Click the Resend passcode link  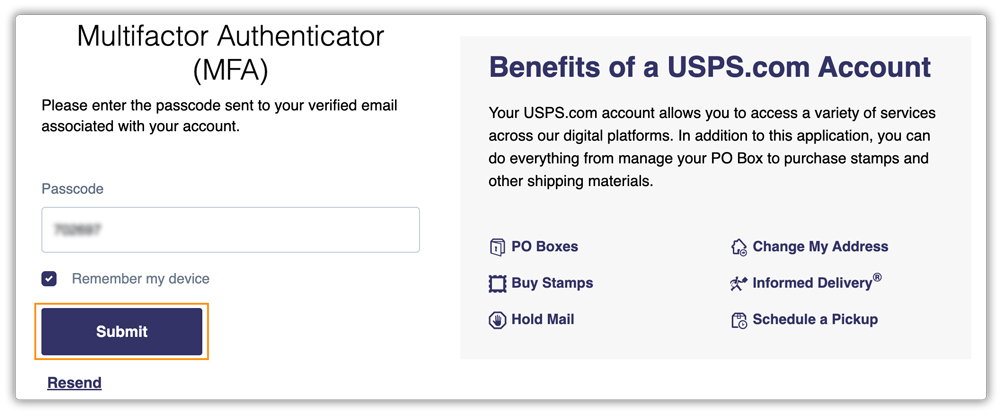[74, 383]
